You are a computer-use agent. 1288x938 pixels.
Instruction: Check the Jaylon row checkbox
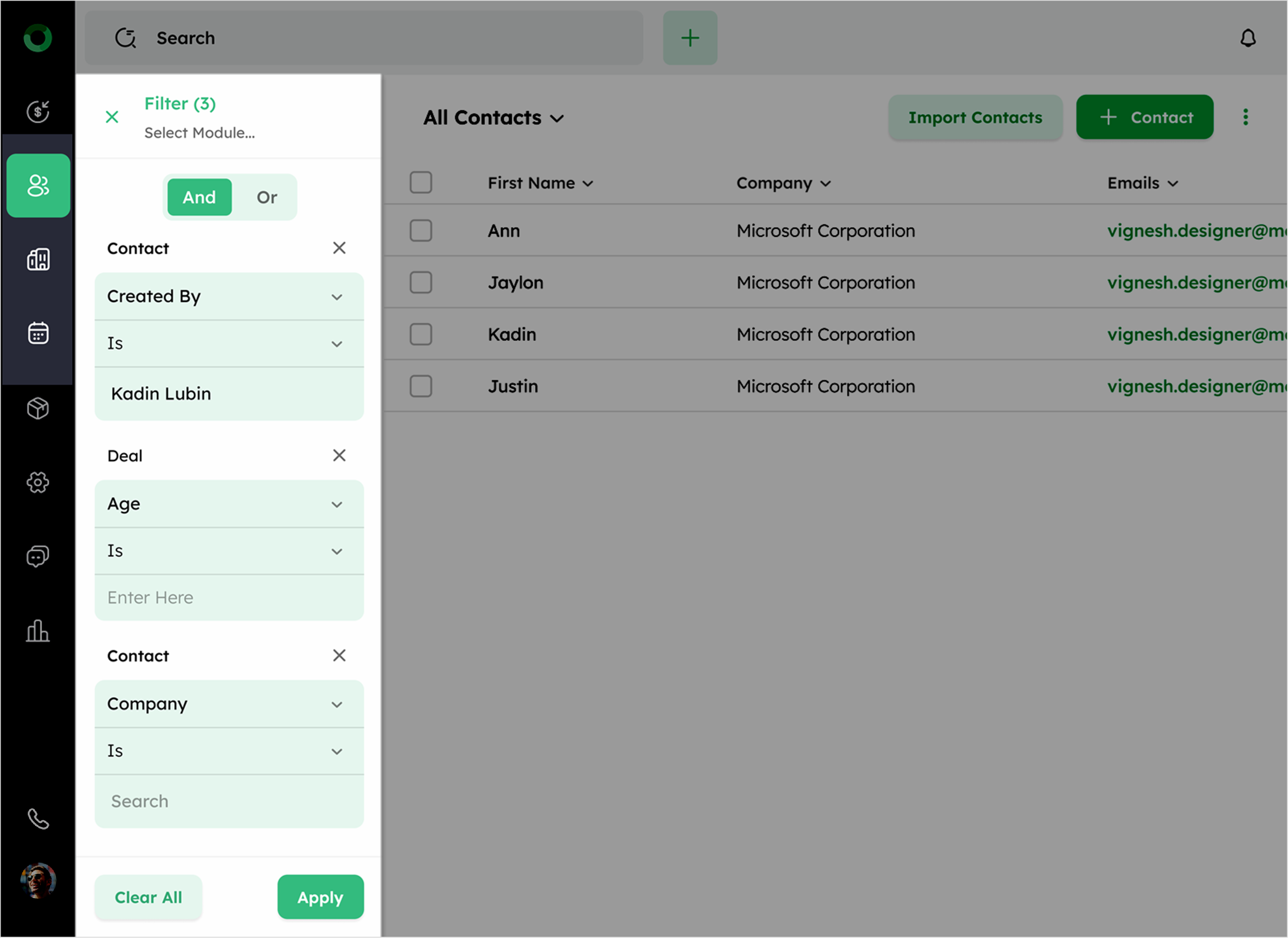(x=421, y=282)
